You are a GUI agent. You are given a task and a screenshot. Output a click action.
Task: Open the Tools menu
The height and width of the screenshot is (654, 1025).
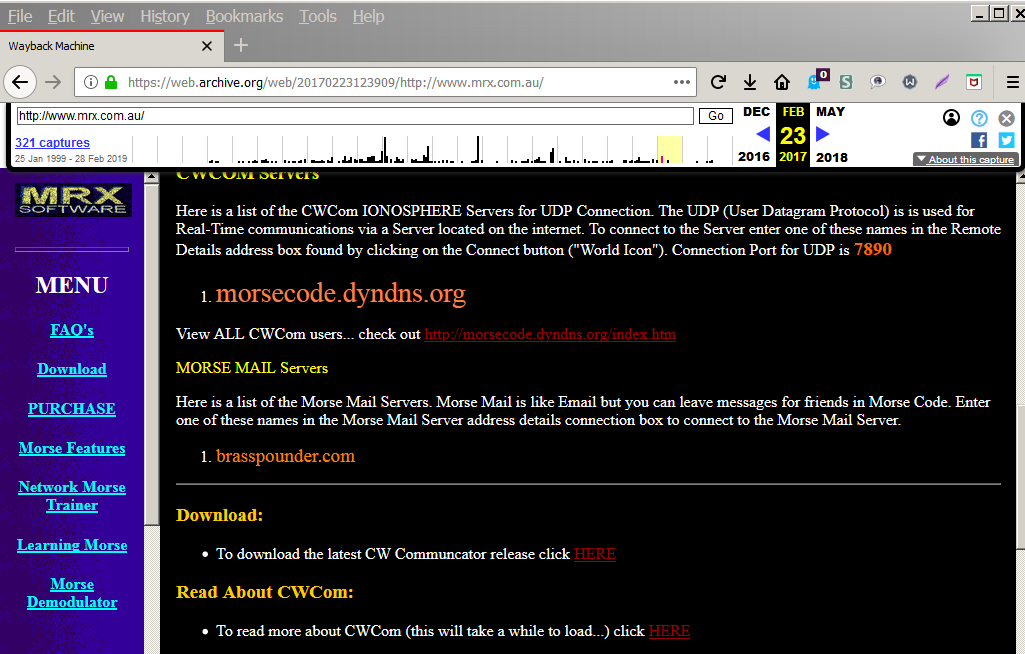[x=318, y=16]
